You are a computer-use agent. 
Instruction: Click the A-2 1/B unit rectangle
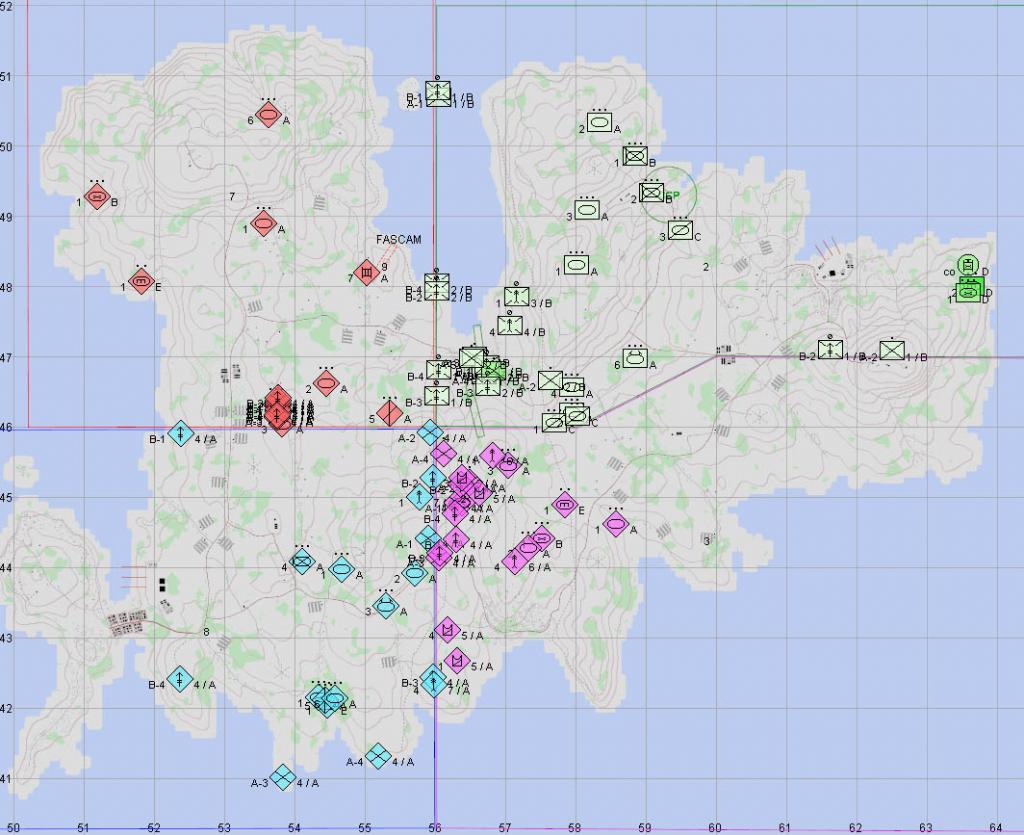tap(892, 350)
